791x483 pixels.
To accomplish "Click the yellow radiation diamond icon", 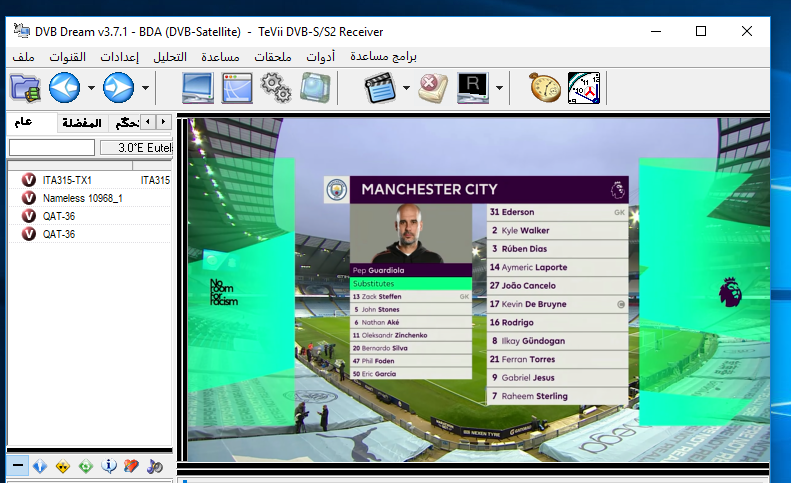I will (x=63, y=466).
